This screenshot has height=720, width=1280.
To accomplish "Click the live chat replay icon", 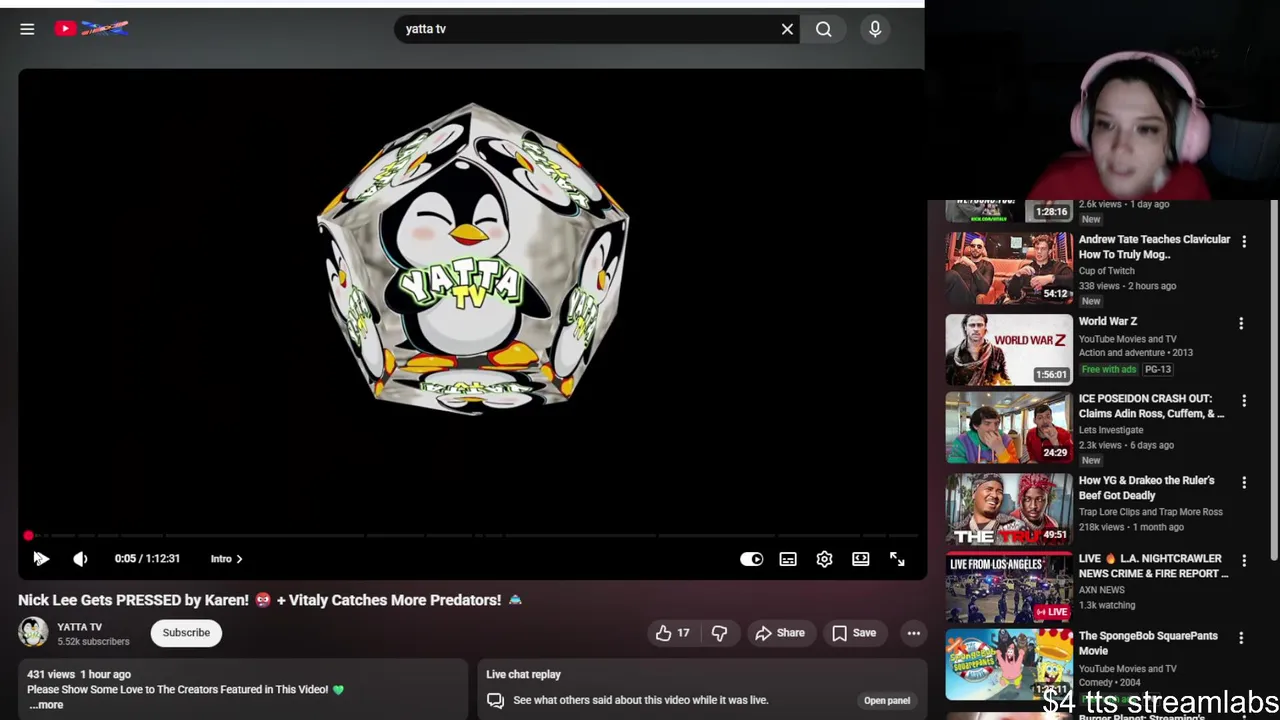I will [495, 700].
